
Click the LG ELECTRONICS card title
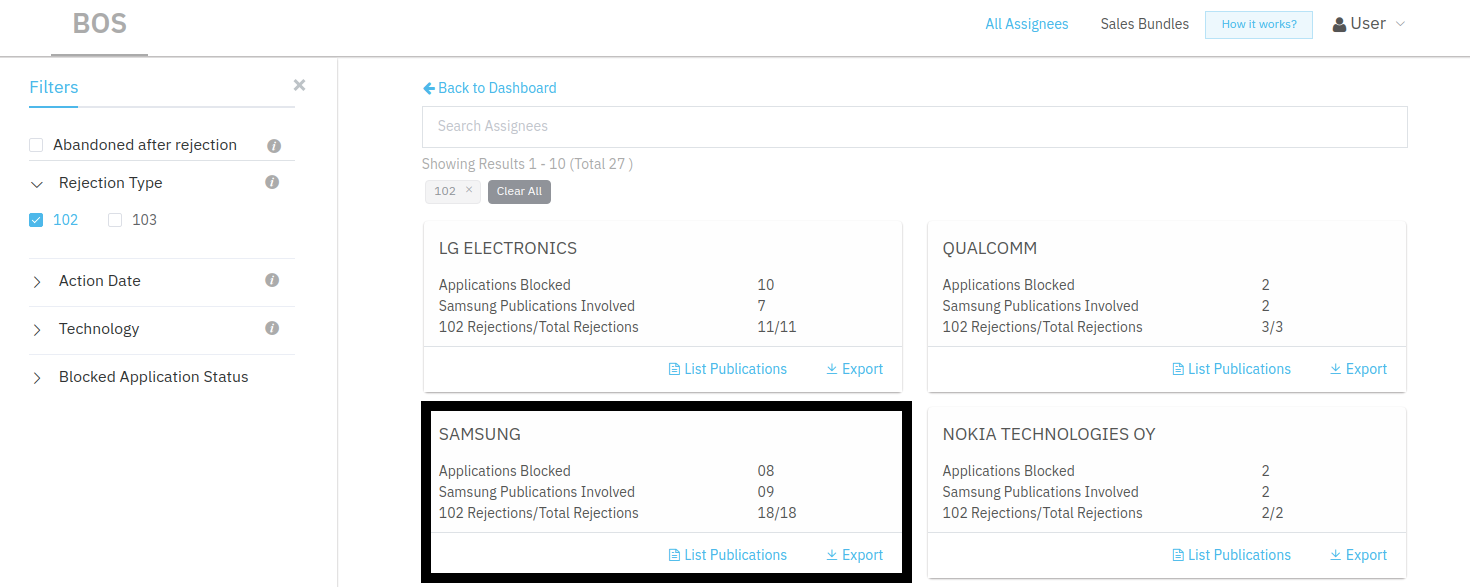(x=508, y=248)
